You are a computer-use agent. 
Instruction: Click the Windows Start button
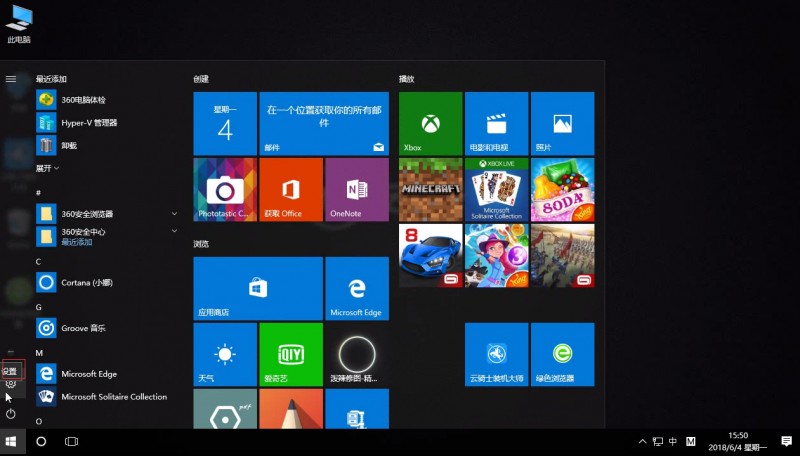click(11, 441)
